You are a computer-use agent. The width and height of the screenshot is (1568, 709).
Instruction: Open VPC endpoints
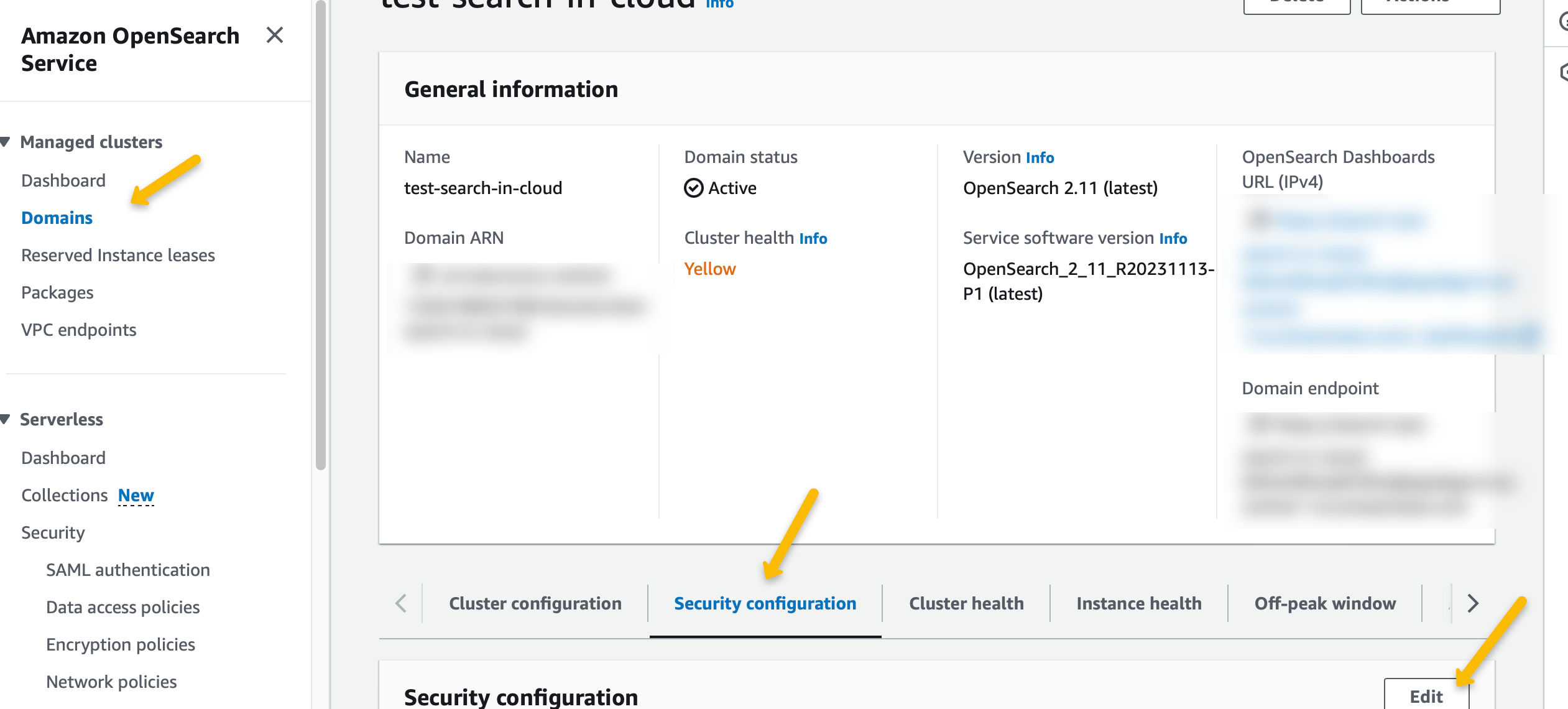[x=78, y=330]
